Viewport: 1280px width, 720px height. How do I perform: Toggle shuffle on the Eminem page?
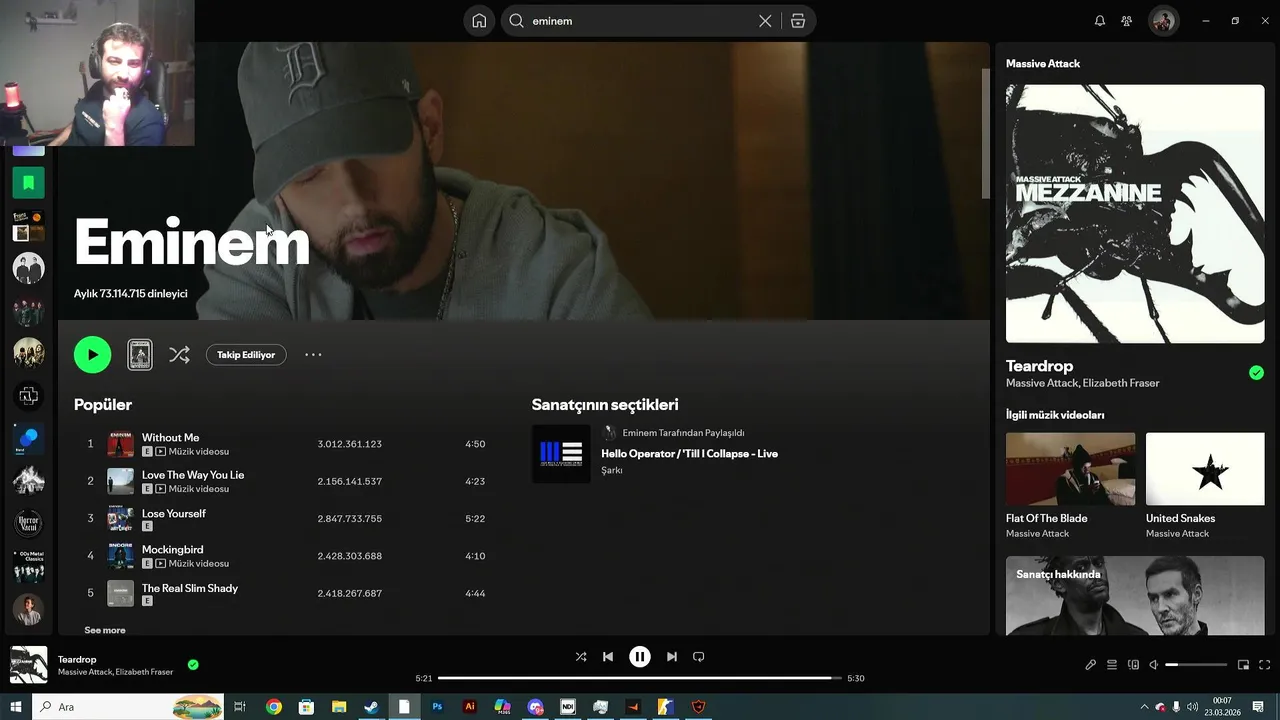[x=179, y=354]
